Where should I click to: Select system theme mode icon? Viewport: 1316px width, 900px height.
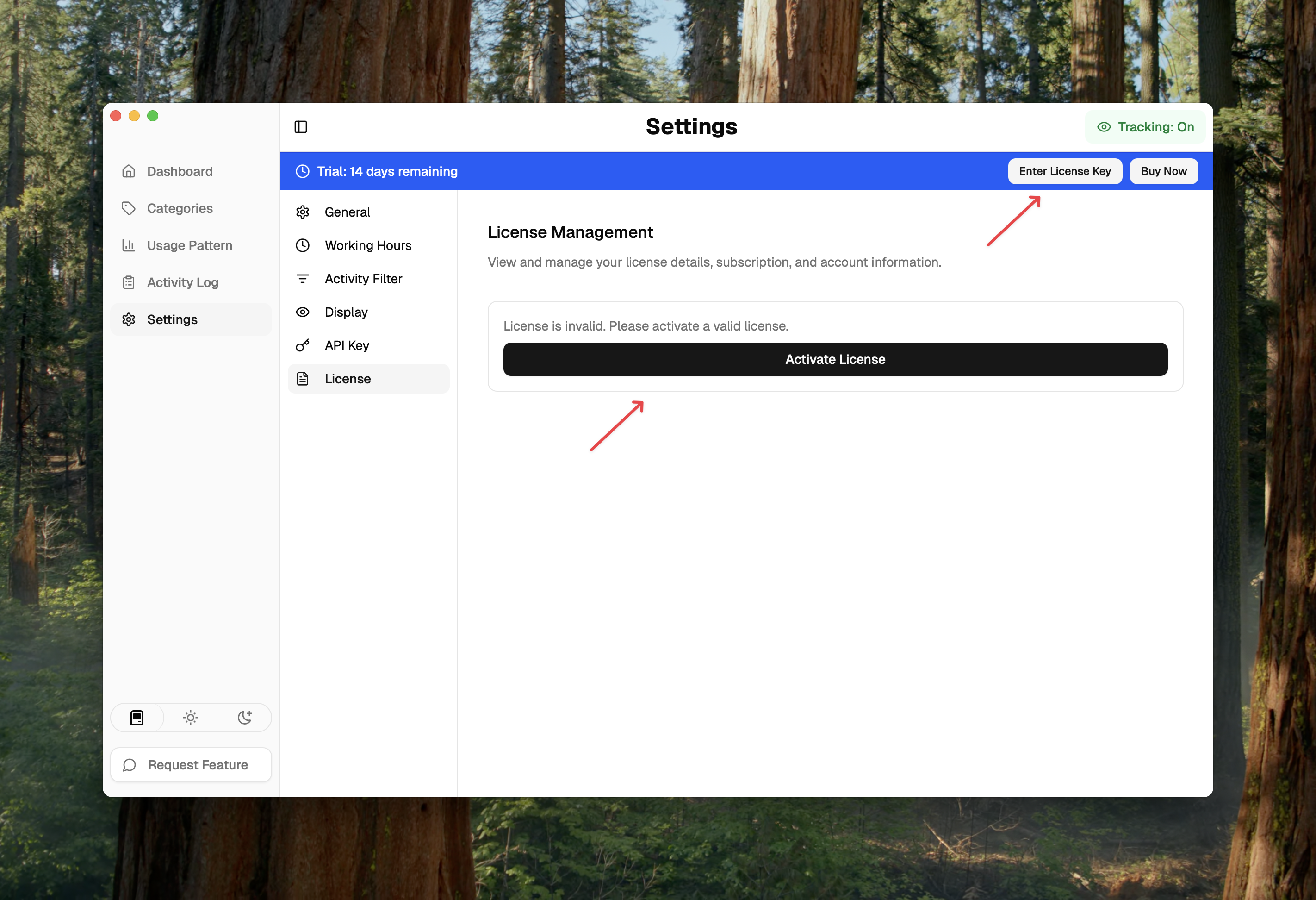[137, 718]
